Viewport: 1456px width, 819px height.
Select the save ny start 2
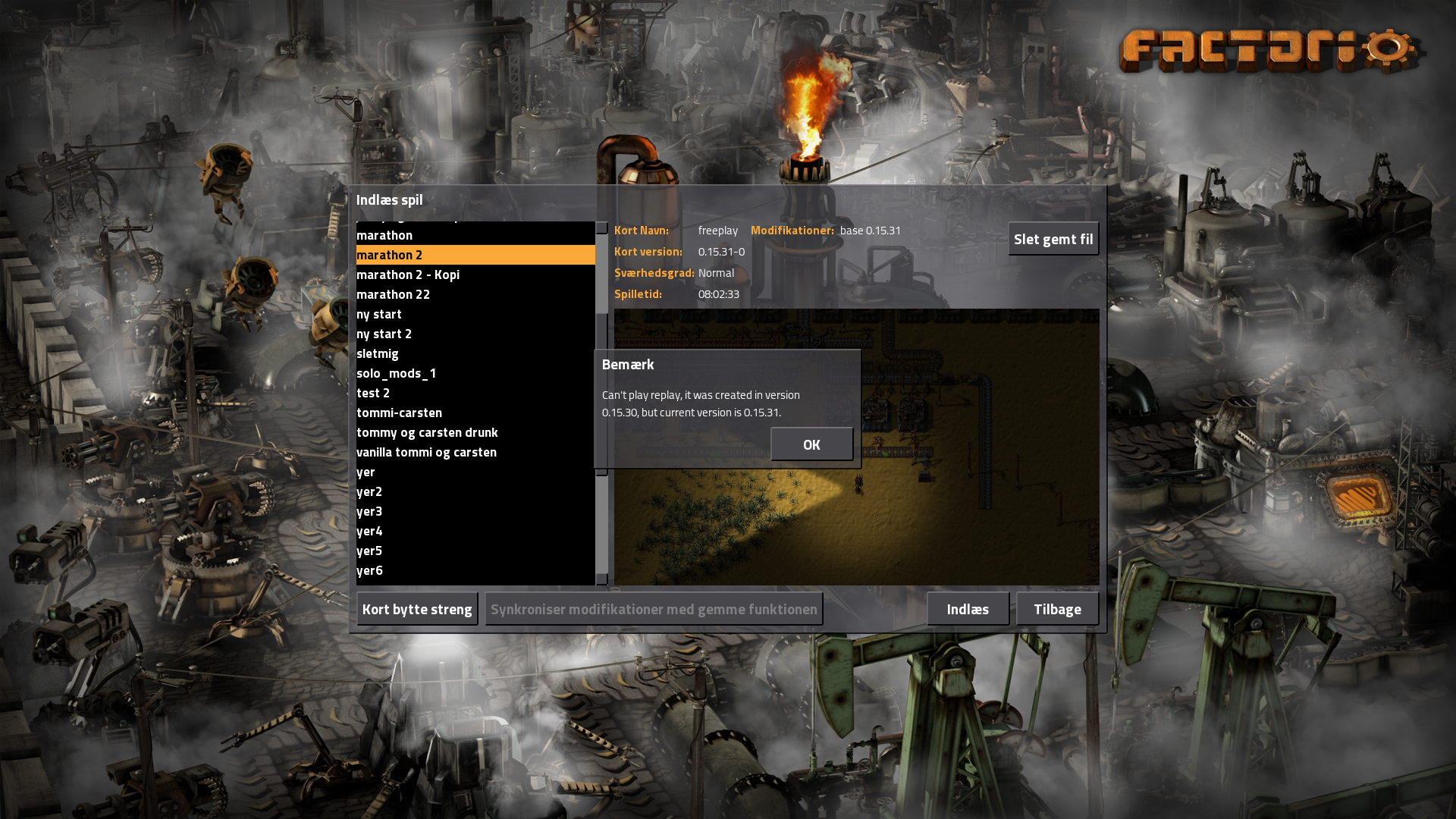[x=475, y=334]
